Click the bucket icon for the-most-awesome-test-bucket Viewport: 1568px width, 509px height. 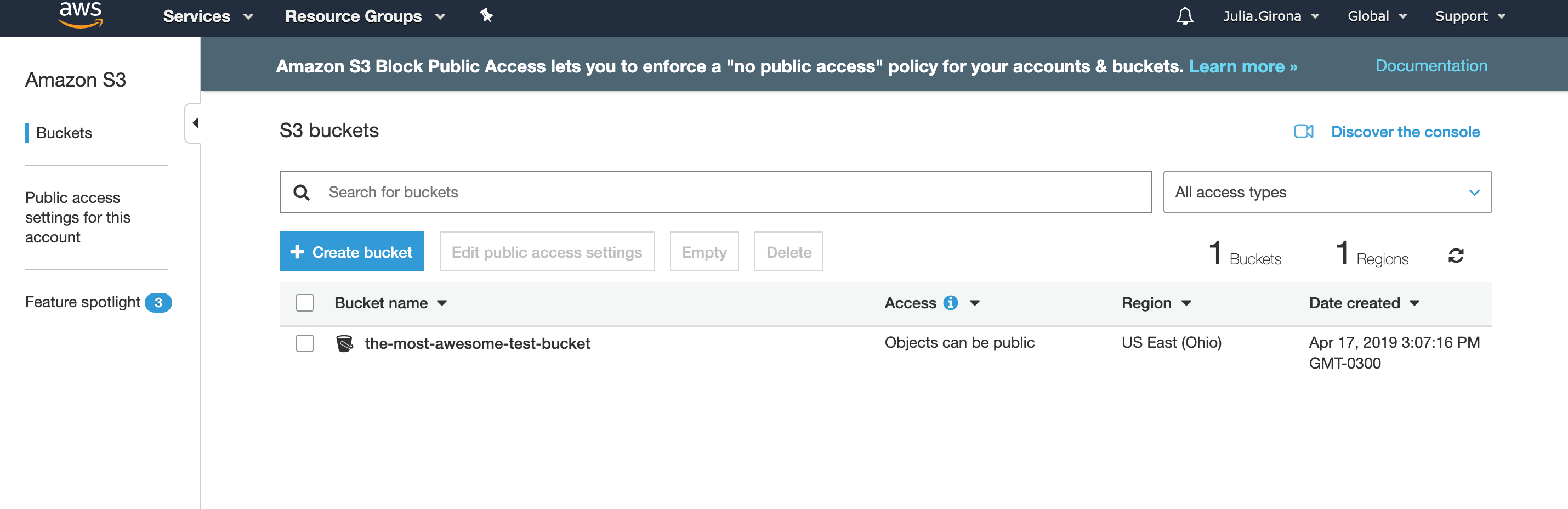[x=344, y=343]
